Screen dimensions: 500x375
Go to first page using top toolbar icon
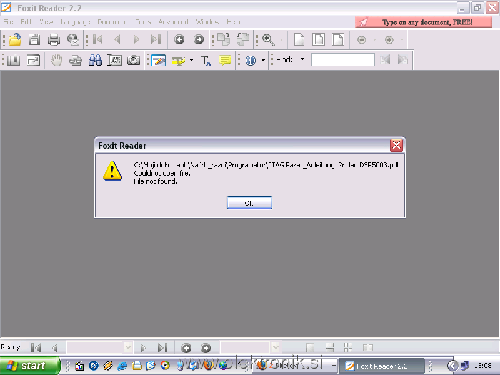(97, 40)
